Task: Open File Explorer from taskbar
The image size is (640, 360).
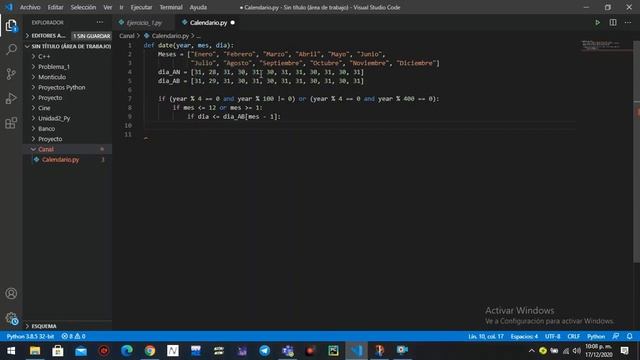Action: click(x=35, y=351)
